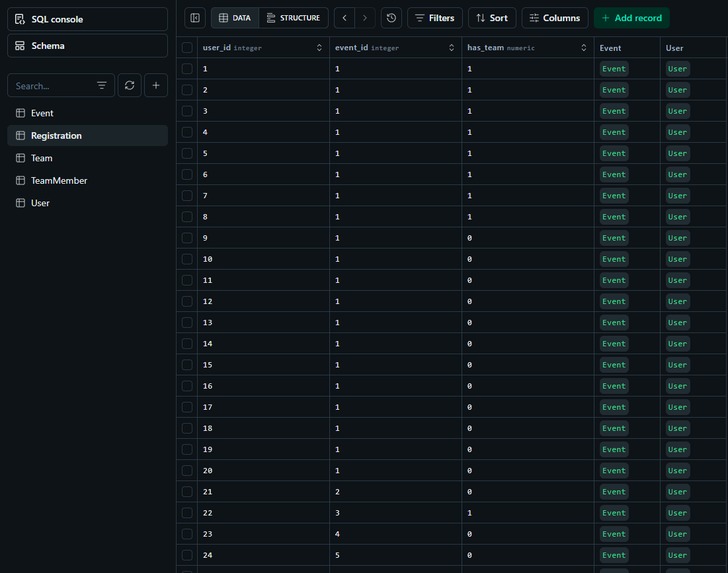Open the Schema view
Screen dimensions: 728x573
point(87,46)
